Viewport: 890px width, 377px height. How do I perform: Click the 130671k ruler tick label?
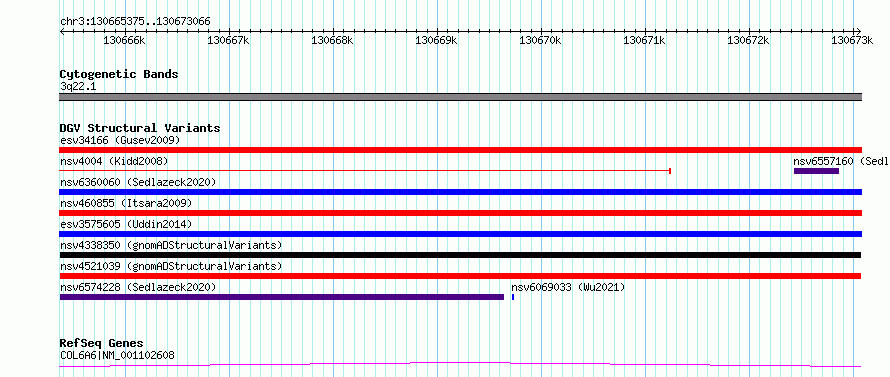pyautogui.click(x=644, y=40)
